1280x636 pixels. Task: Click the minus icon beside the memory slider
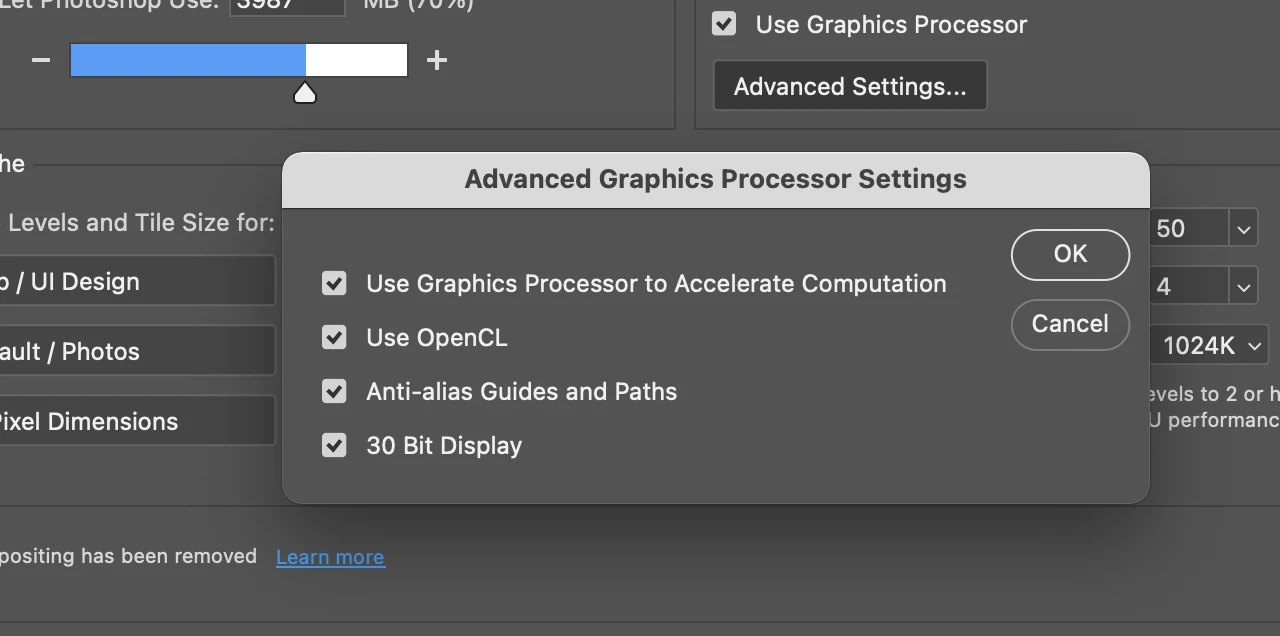point(41,61)
